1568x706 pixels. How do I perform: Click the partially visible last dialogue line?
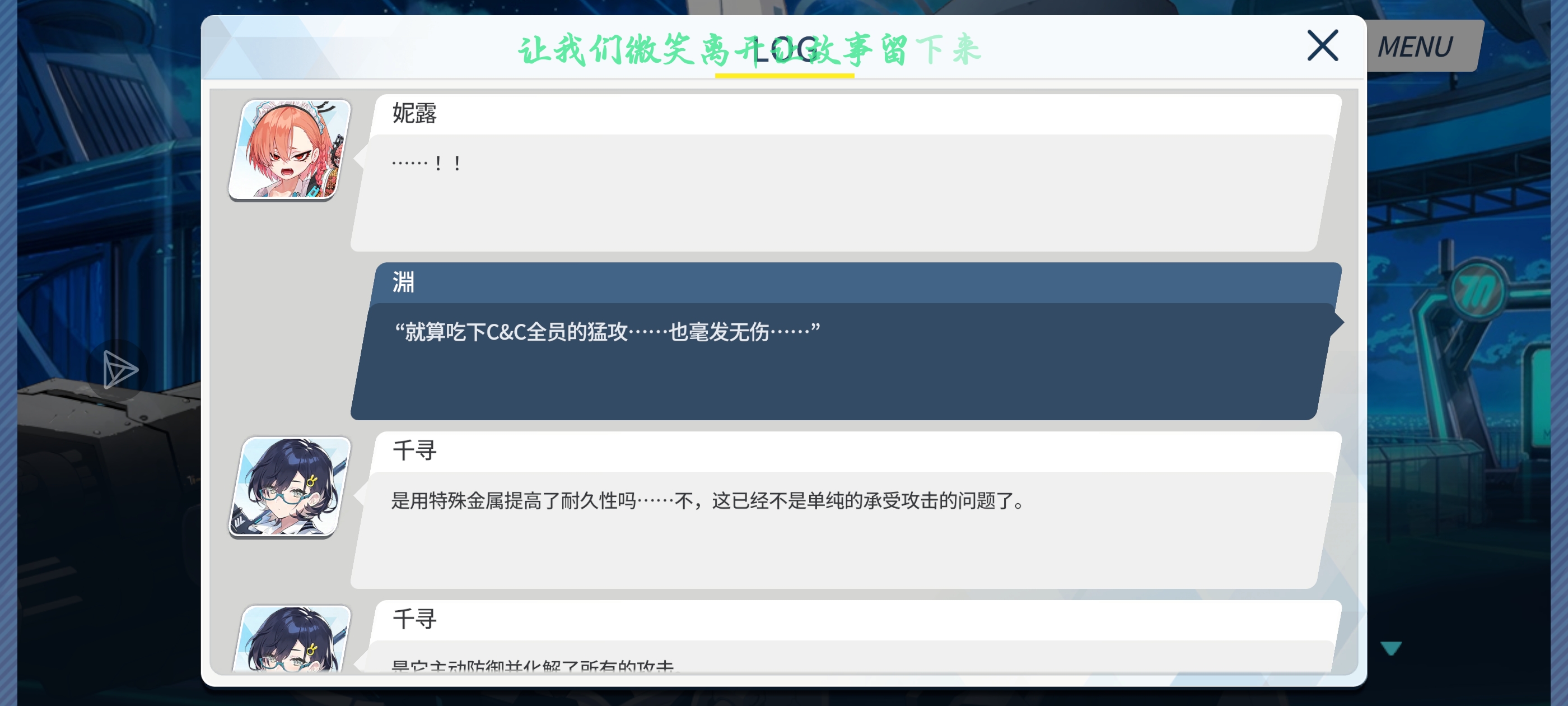click(x=534, y=665)
